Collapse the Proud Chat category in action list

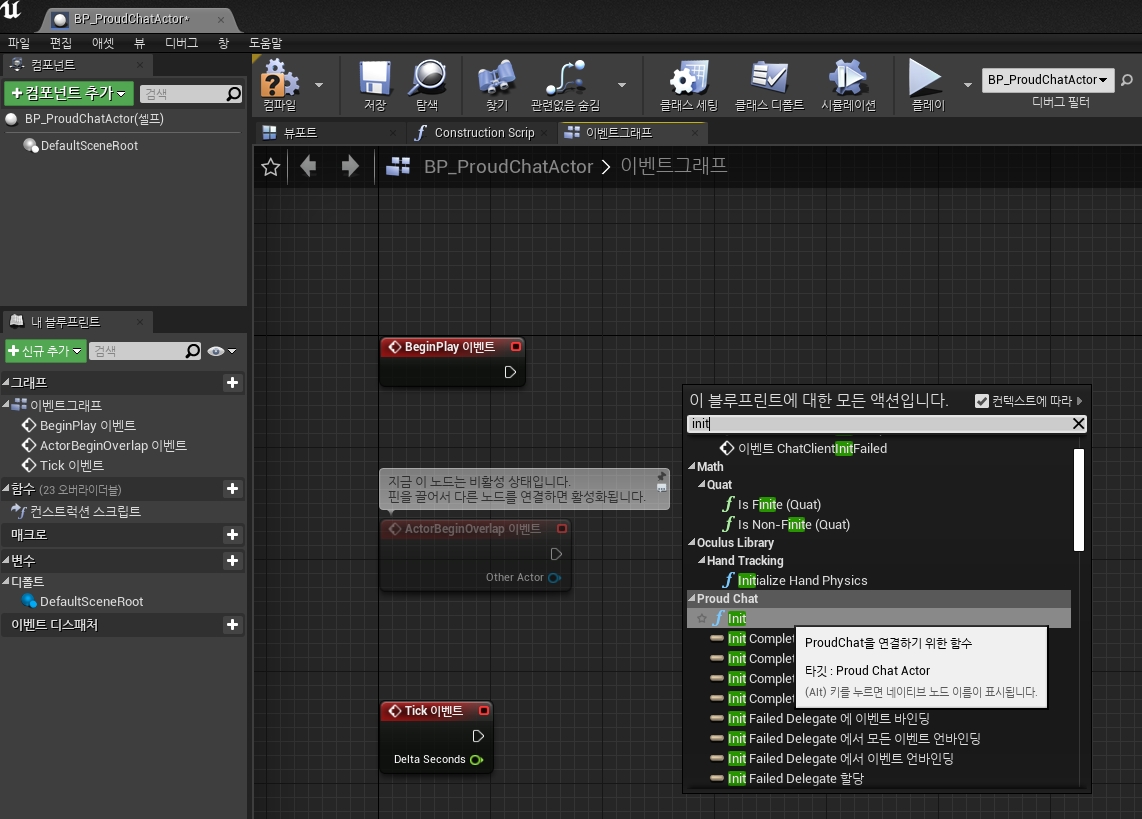[x=692, y=599]
